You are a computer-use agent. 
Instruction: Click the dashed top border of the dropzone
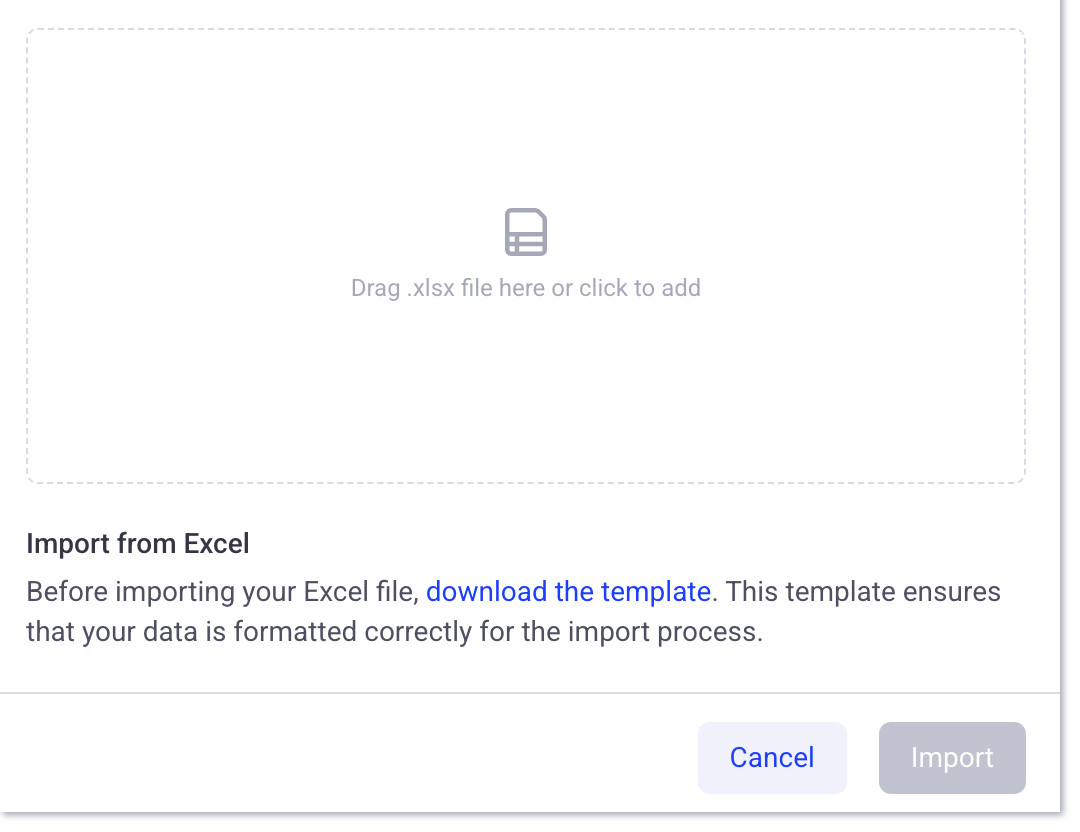(x=526, y=30)
